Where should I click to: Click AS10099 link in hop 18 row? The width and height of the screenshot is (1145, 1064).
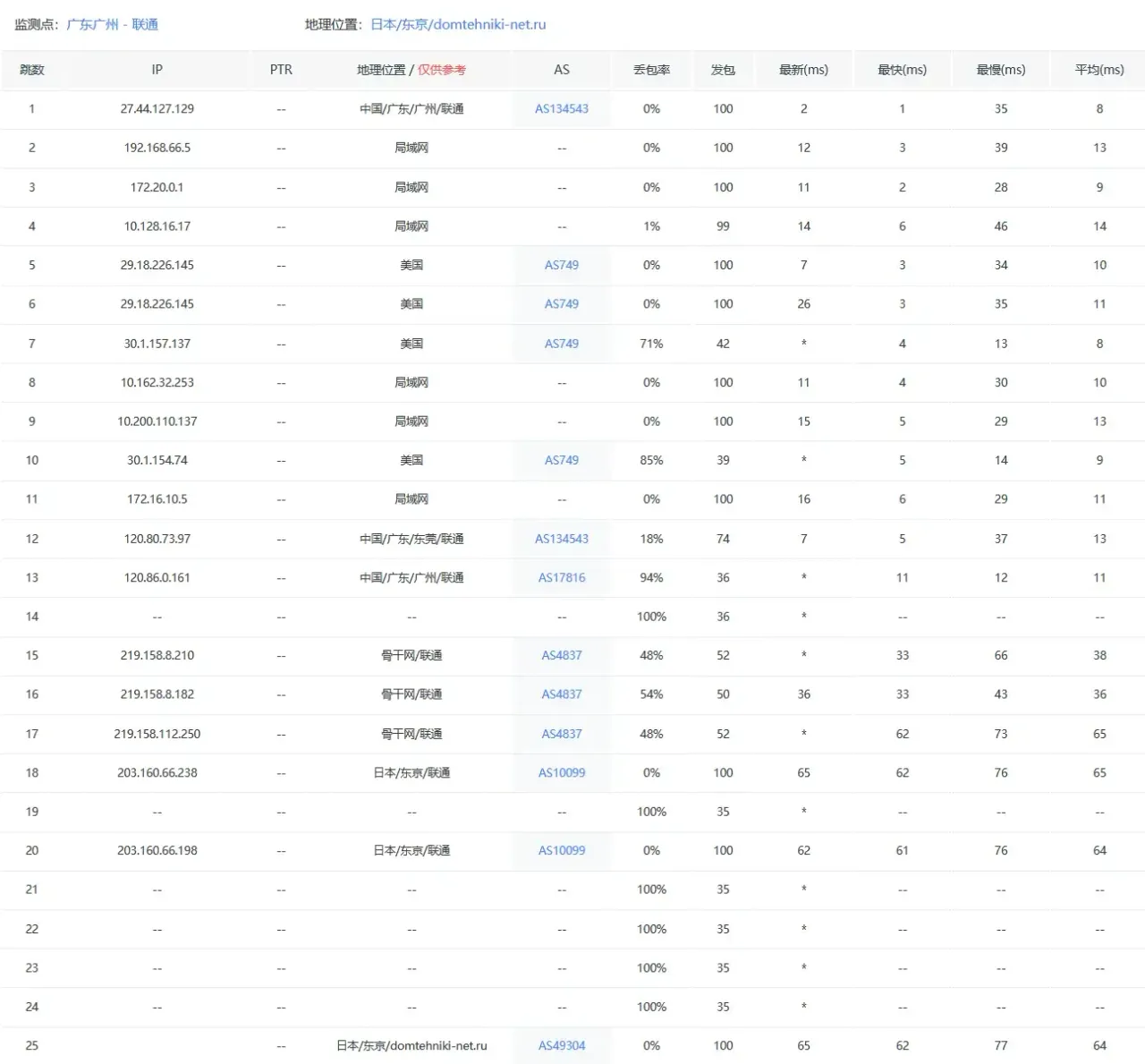562,772
